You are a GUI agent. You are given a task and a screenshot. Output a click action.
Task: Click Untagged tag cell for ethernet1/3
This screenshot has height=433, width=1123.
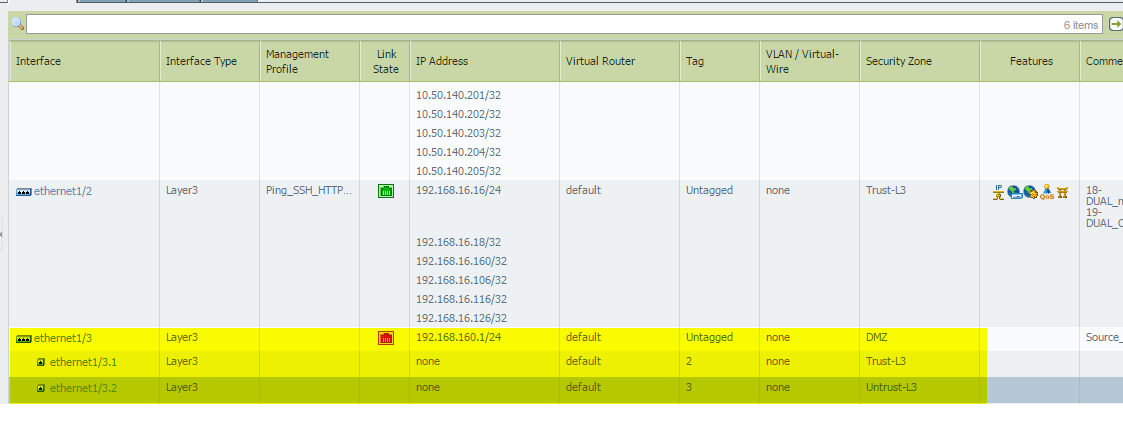(x=710, y=337)
